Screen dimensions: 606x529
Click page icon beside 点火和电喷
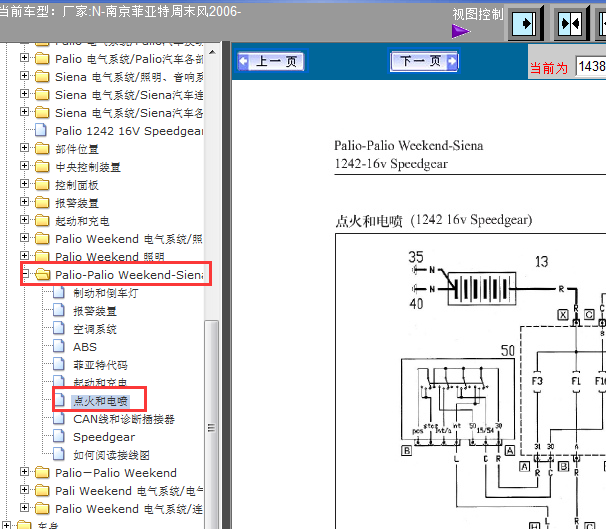(59, 400)
